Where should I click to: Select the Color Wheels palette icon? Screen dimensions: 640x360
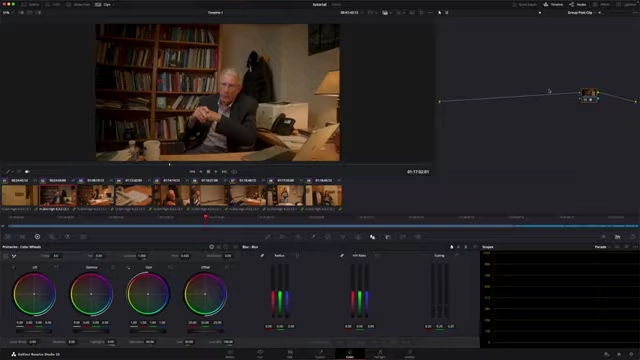(x=37, y=237)
